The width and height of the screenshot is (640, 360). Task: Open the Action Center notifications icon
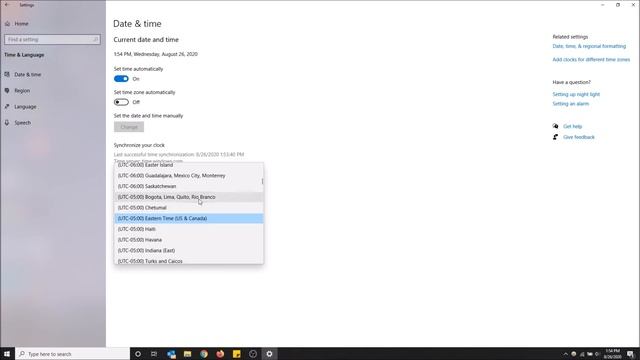click(631, 354)
